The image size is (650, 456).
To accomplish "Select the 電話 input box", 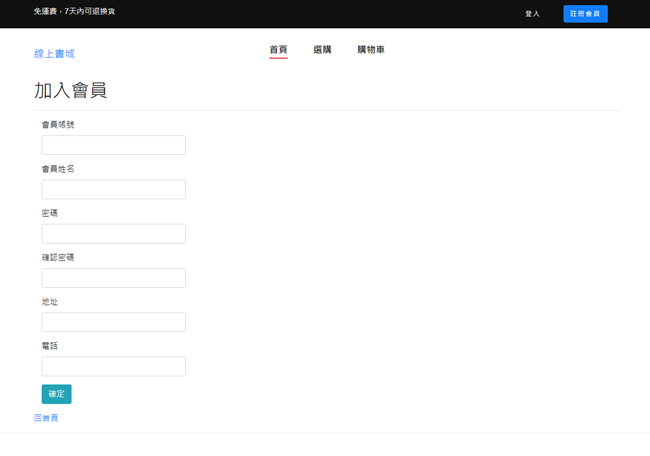I will (x=114, y=366).
